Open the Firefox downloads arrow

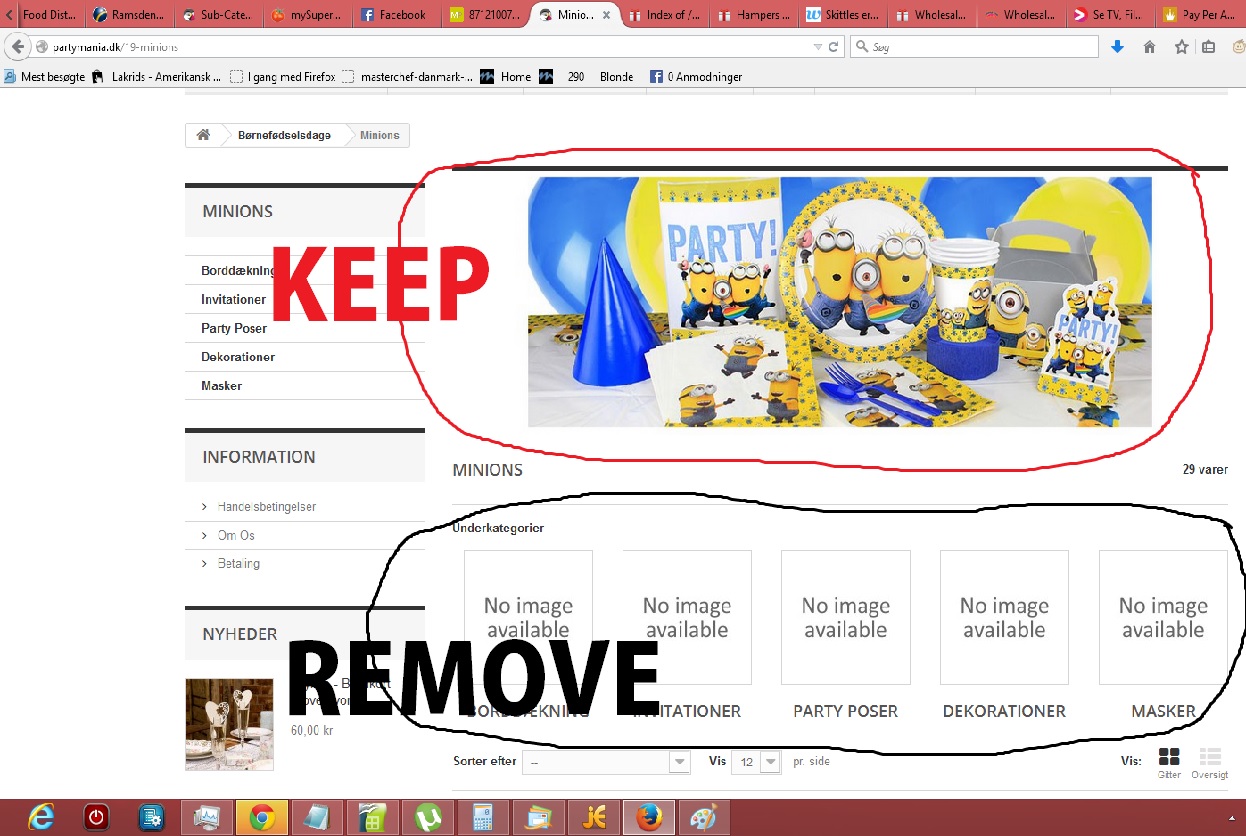(1118, 47)
